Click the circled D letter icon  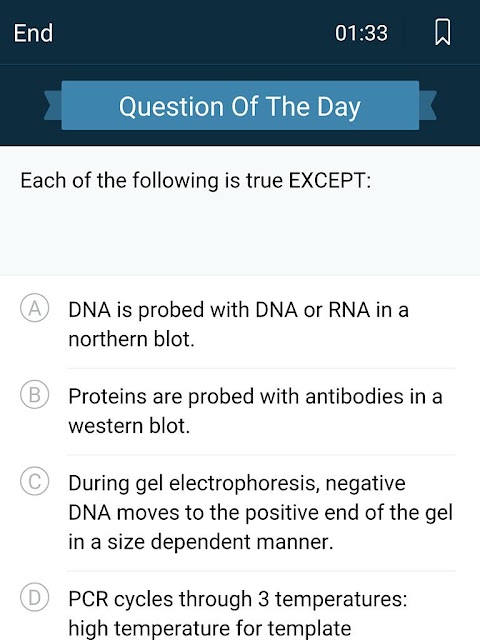pyautogui.click(x=35, y=596)
